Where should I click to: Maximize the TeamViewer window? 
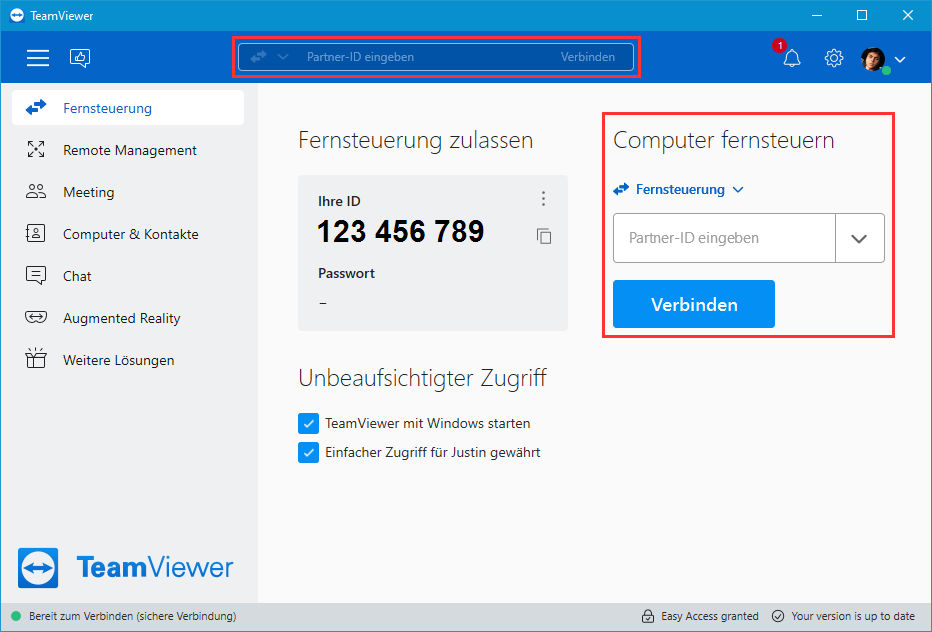pos(862,15)
